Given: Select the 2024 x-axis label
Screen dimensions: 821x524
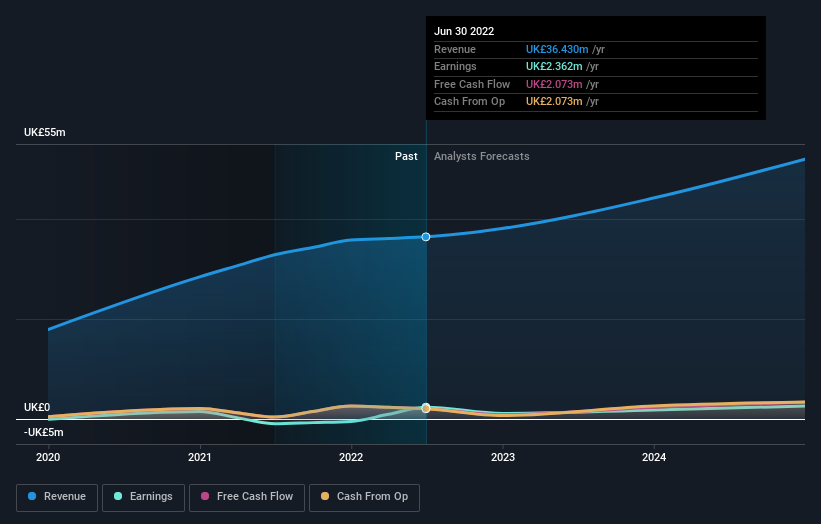Looking at the screenshot, I should tap(654, 458).
